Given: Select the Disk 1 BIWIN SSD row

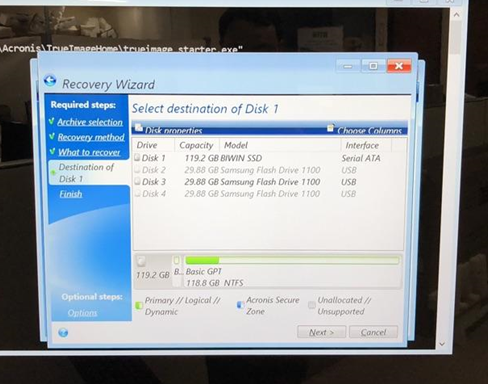Looking at the screenshot, I should 268,158.
